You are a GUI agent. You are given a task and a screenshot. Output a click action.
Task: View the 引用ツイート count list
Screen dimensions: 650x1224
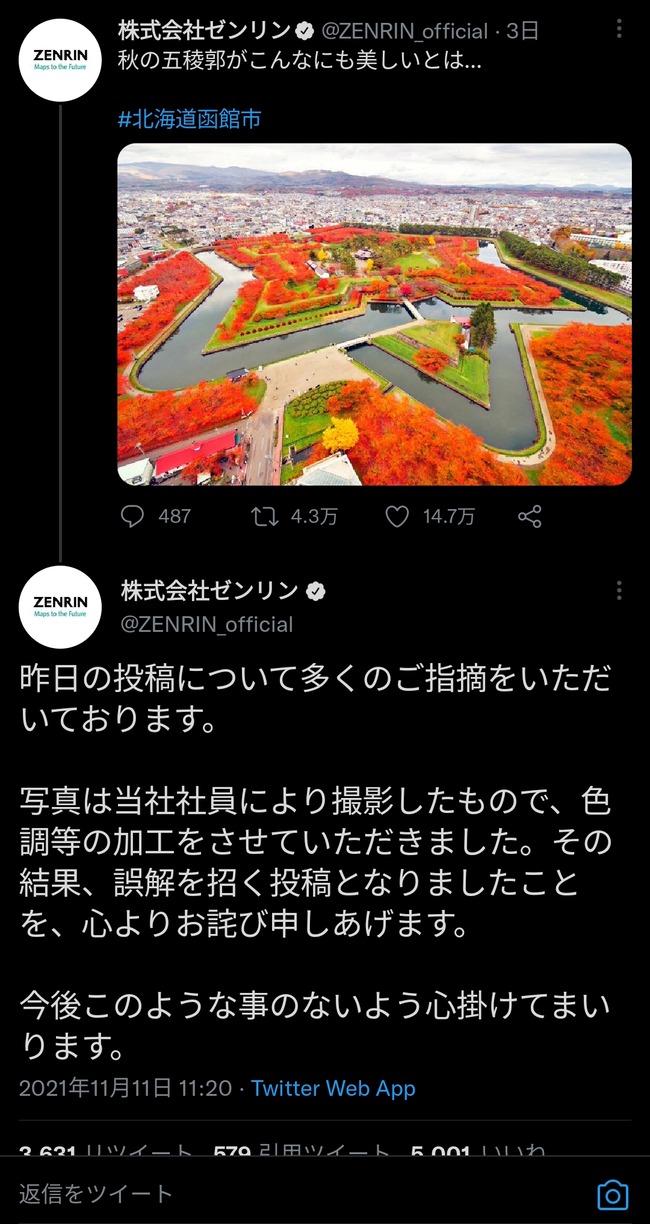(302, 1149)
